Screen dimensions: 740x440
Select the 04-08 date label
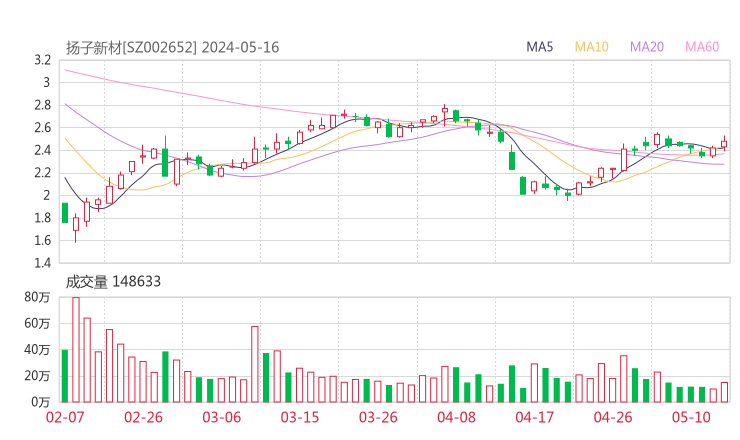click(x=456, y=417)
